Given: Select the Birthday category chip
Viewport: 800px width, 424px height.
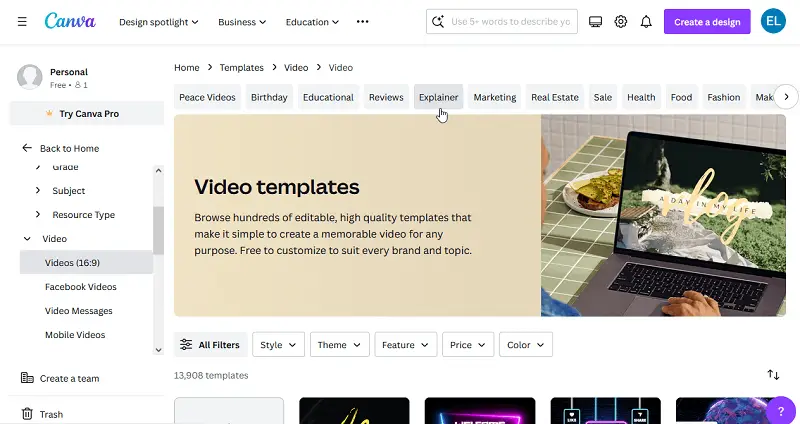Looking at the screenshot, I should point(269,97).
